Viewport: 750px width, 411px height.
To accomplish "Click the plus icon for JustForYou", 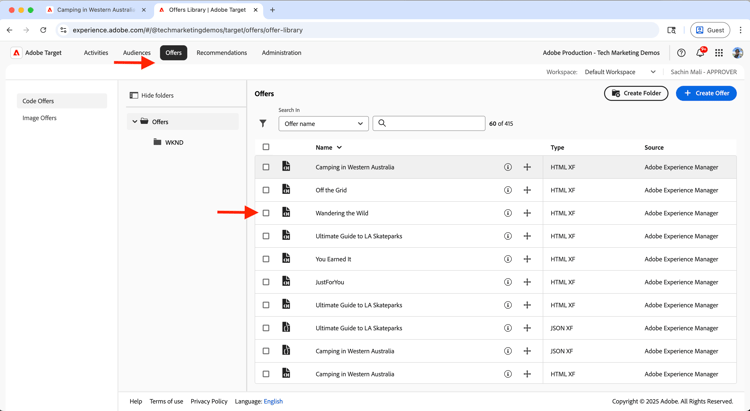I will pyautogui.click(x=527, y=282).
